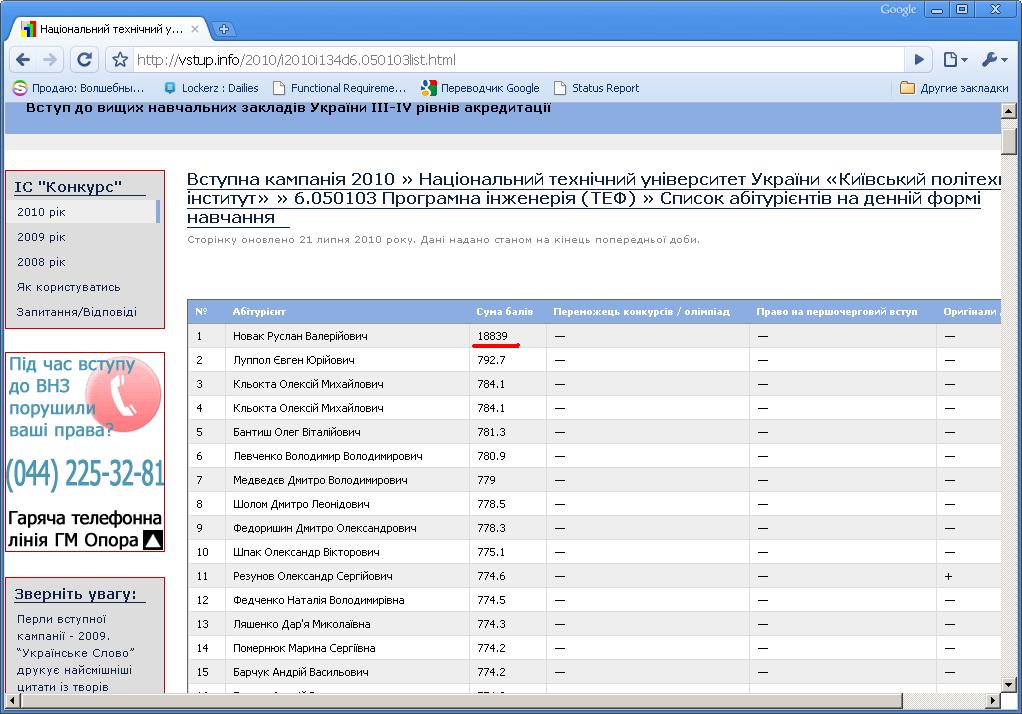The height and width of the screenshot is (714, 1022).
Task: Open the wrench settings menu dropdown
Action: [994, 60]
